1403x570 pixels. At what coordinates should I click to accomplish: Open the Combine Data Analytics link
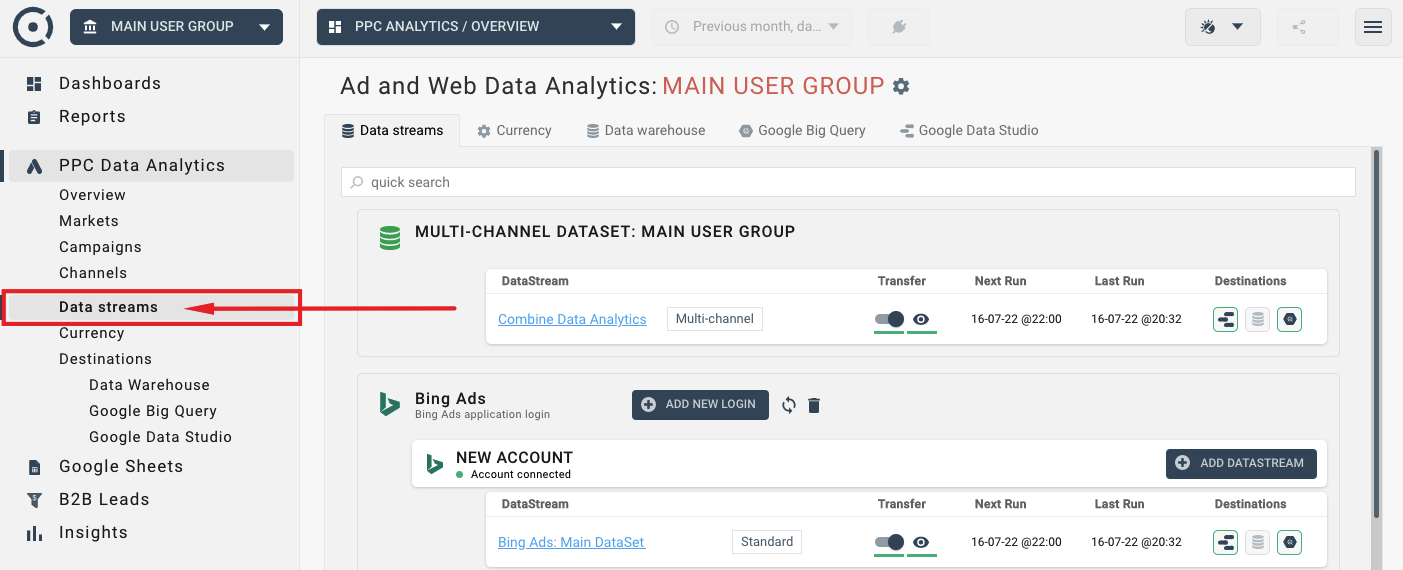coord(572,319)
